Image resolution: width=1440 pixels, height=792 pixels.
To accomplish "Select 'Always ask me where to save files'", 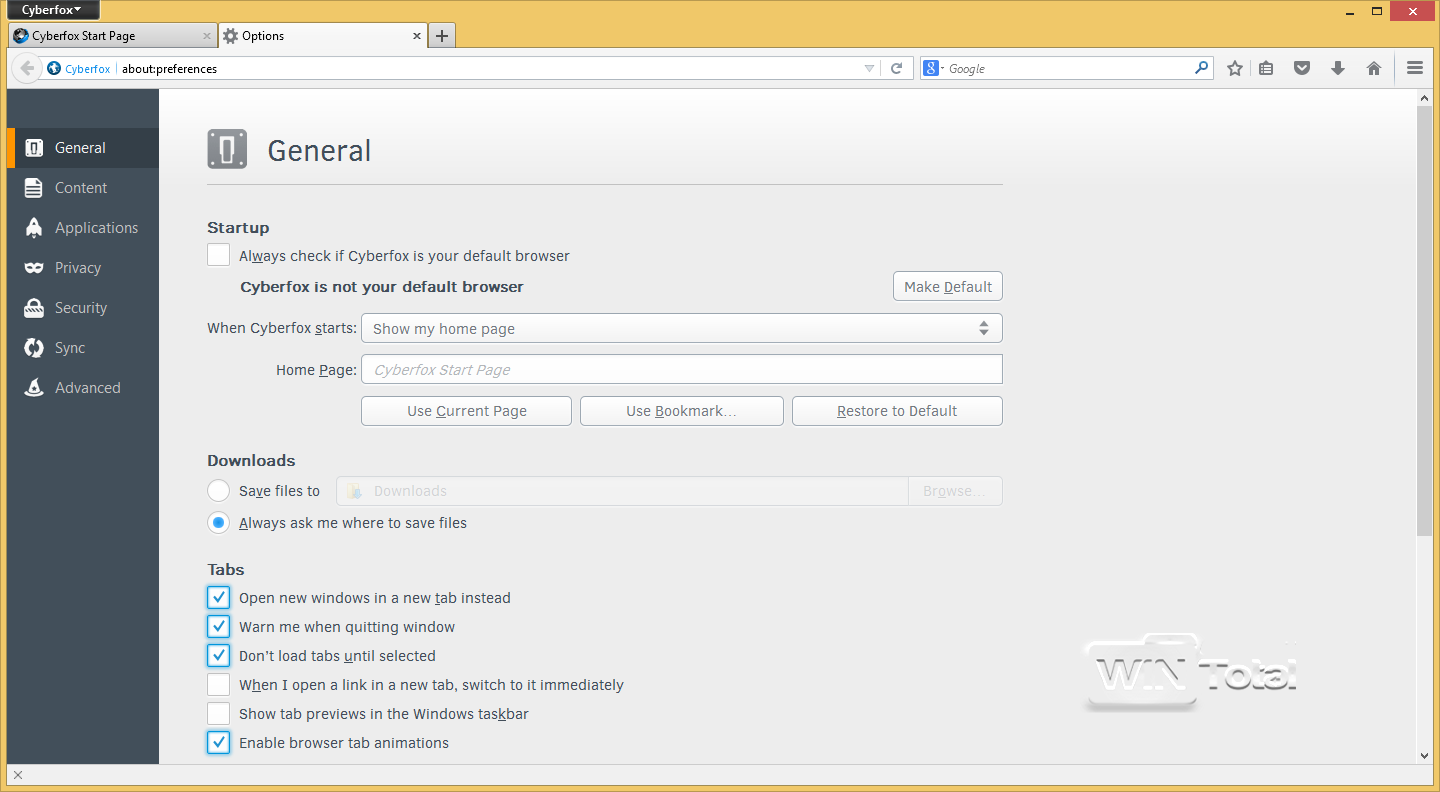I will [218, 522].
